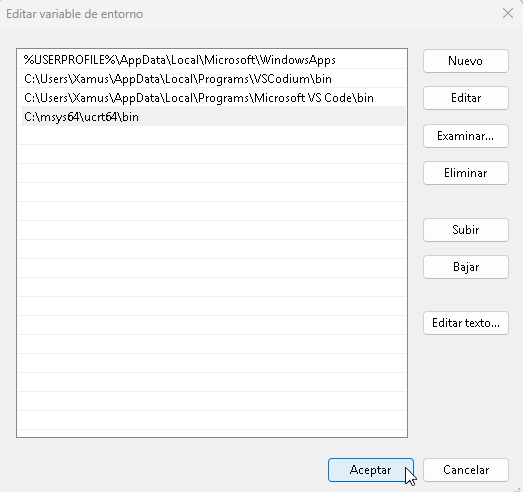This screenshot has height=492, width=523.
Task: Open the Examinar... folder browser
Action: [466, 136]
